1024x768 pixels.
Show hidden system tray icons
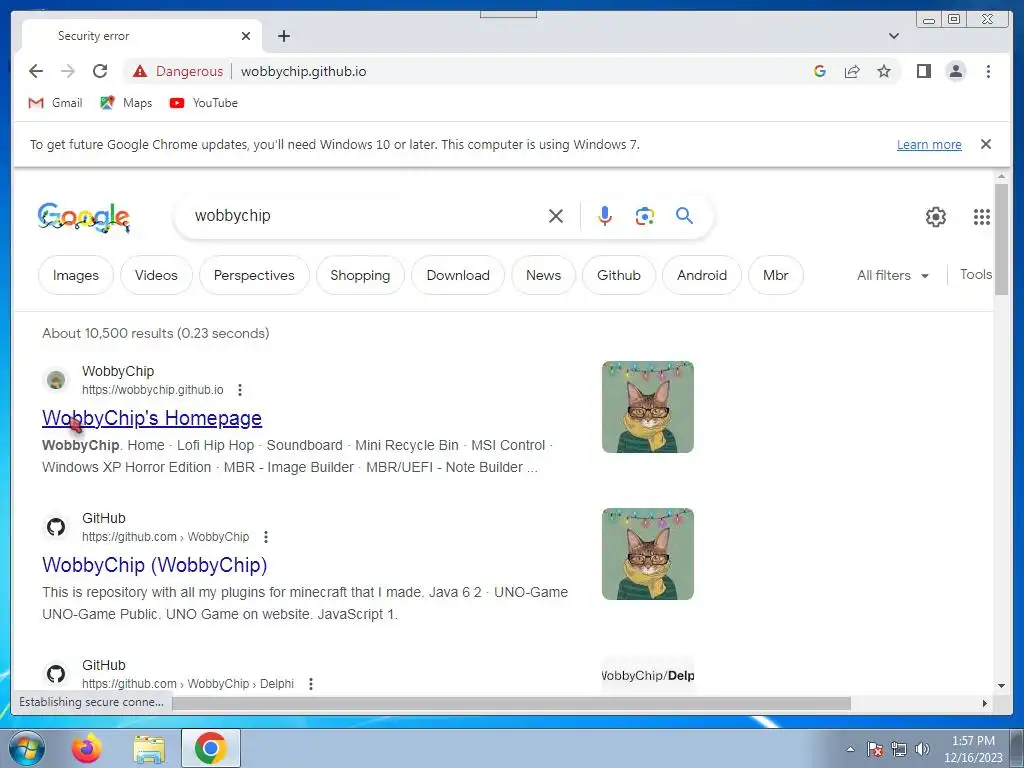850,749
